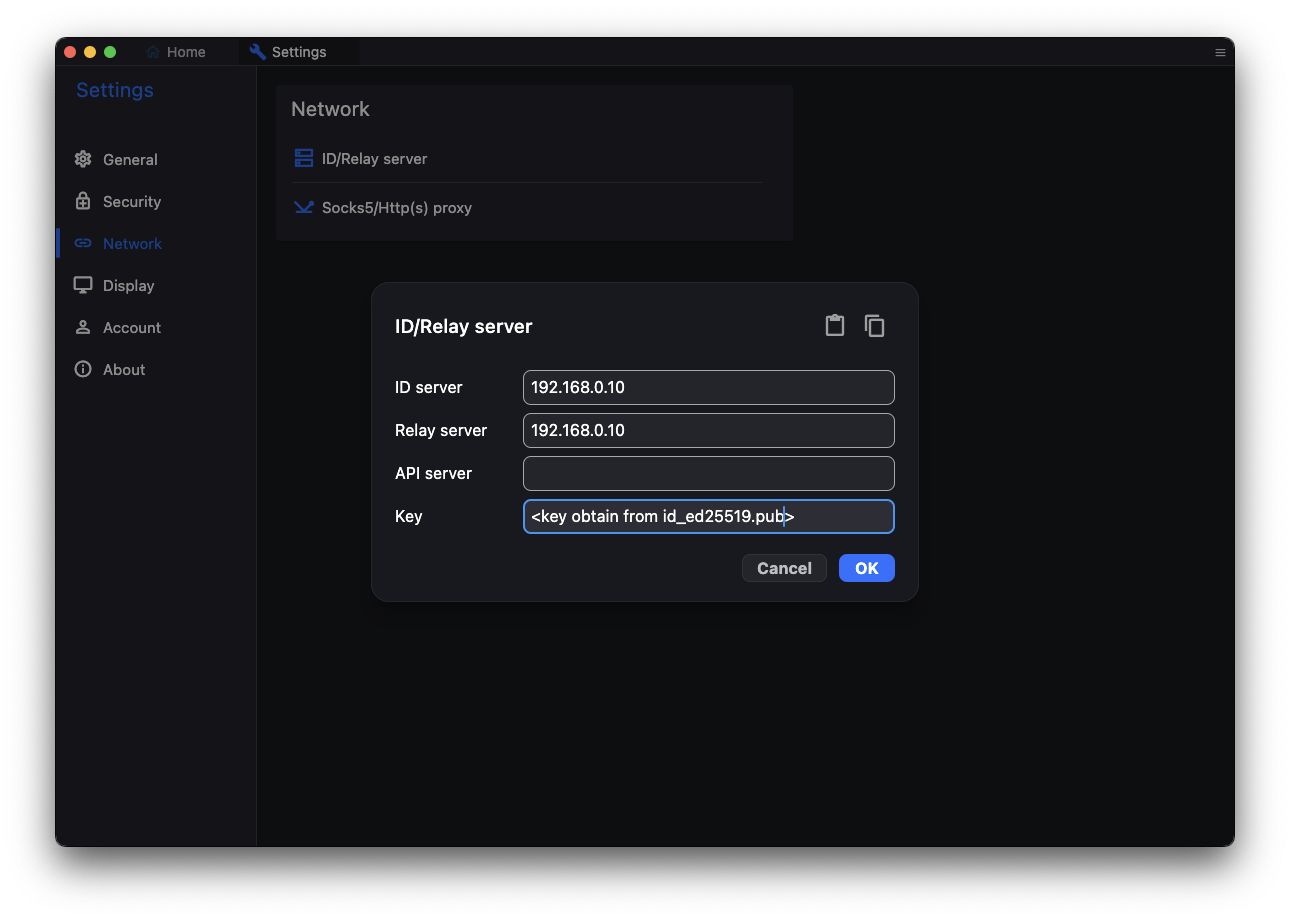Click the paste clipboard icon in dialog
Screen dimensions: 1290x920
(x=835, y=326)
